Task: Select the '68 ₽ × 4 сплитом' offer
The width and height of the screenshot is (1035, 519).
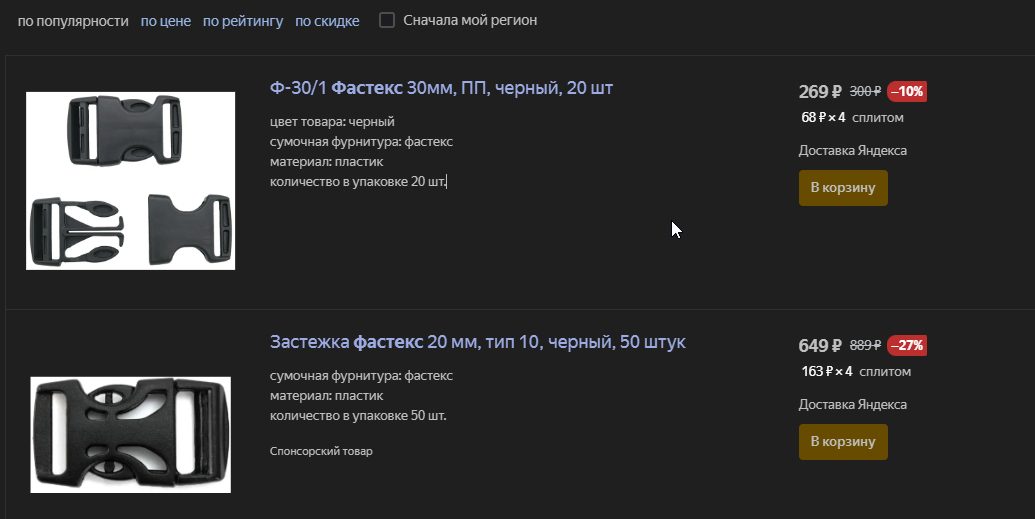Action: [852, 118]
